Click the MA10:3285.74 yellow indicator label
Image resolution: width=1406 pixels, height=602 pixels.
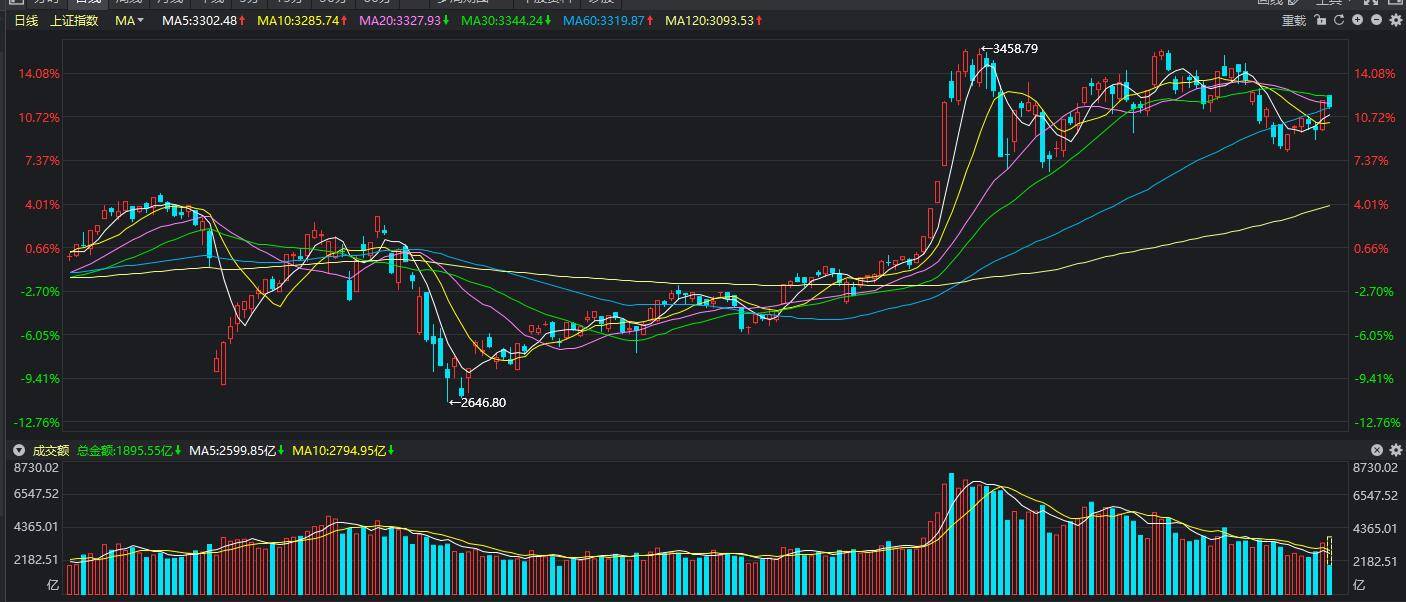click(298, 20)
